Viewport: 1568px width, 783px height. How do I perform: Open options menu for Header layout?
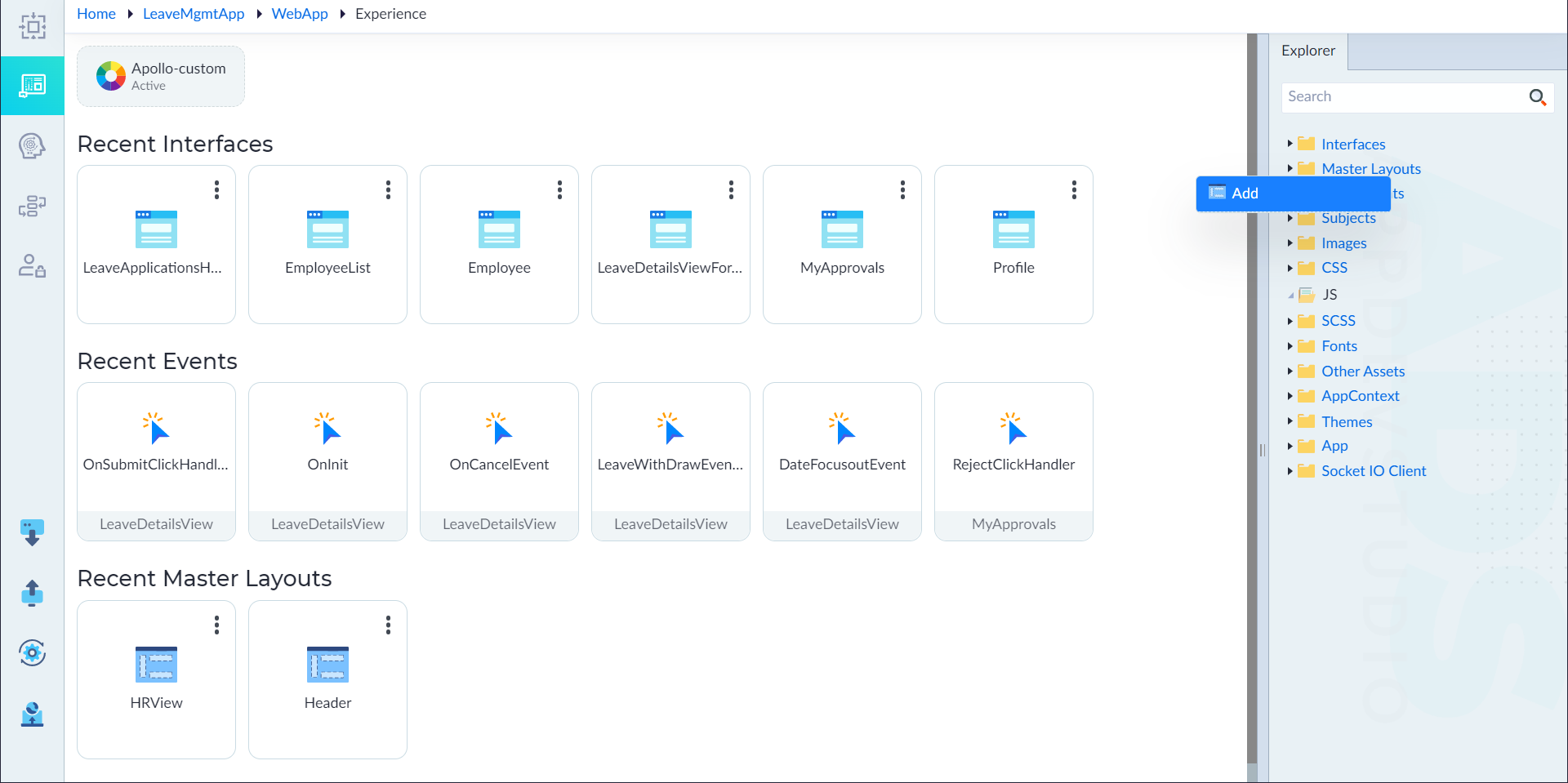pyautogui.click(x=388, y=625)
